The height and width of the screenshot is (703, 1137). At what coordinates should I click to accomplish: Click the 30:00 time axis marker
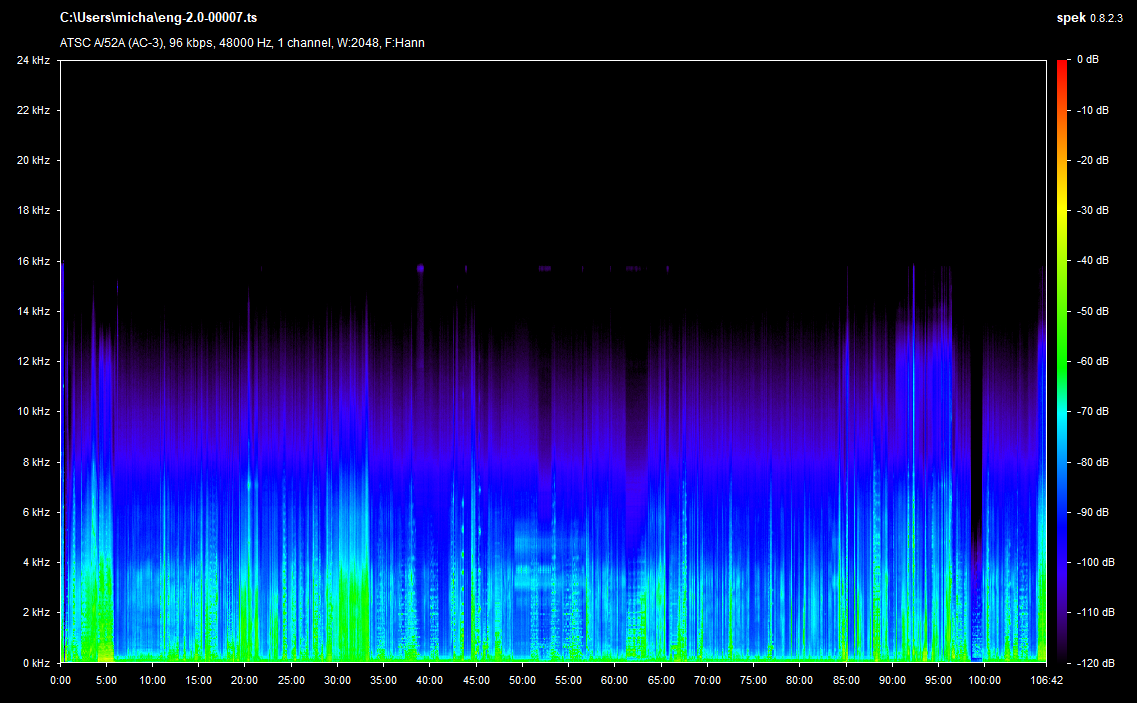click(x=337, y=680)
